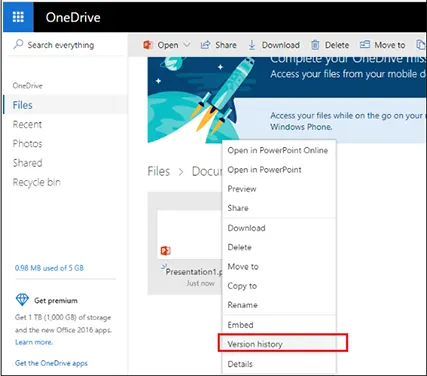Click the Download arrow icon in toolbar

coord(252,45)
